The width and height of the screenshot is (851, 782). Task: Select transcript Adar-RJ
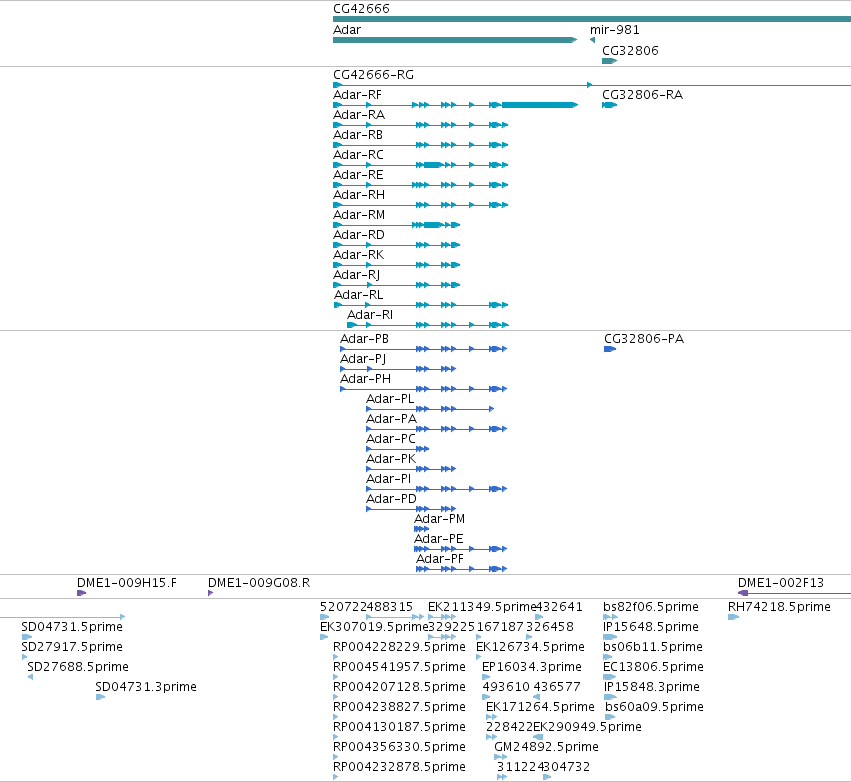pyautogui.click(x=357, y=275)
